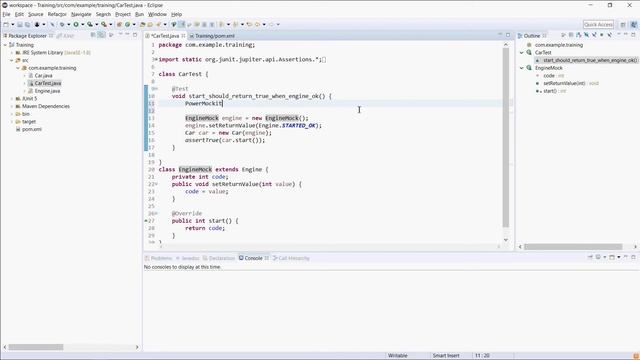Image resolution: width=640 pixels, height=360 pixels.
Task: Open the Navigate menu
Action: 81,14
